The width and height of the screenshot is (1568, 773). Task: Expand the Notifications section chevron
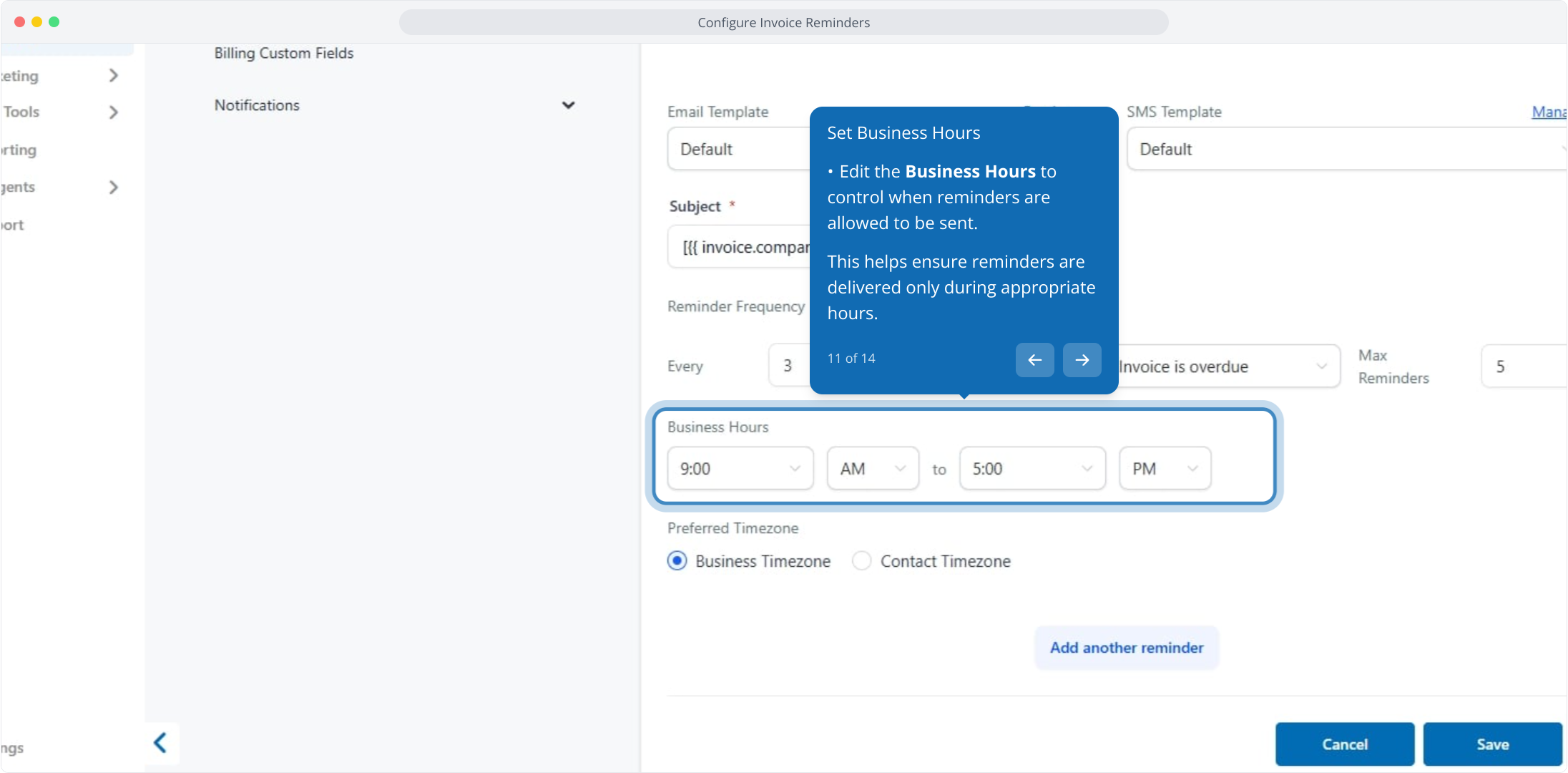[x=568, y=105]
